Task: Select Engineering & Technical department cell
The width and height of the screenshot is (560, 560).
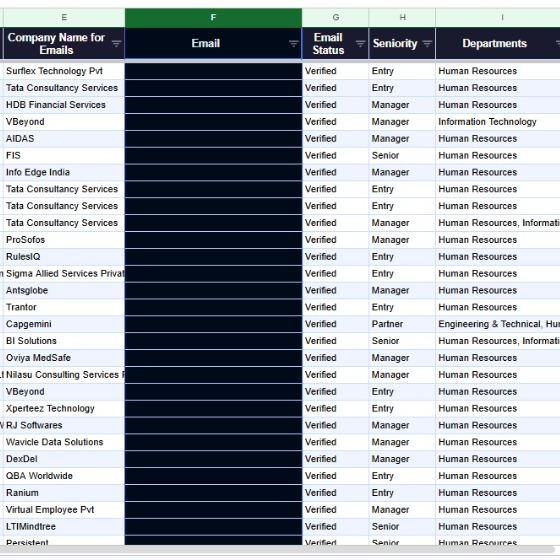Action: 498,324
